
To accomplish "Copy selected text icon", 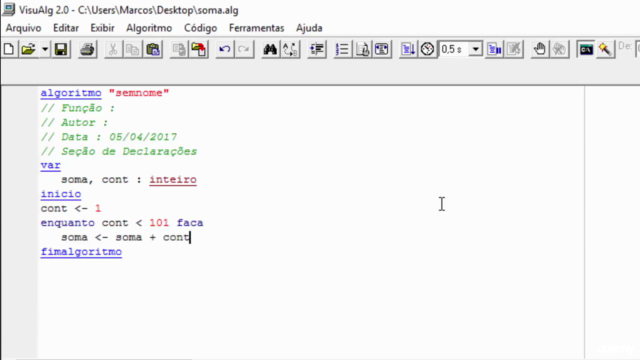I will 133,49.
